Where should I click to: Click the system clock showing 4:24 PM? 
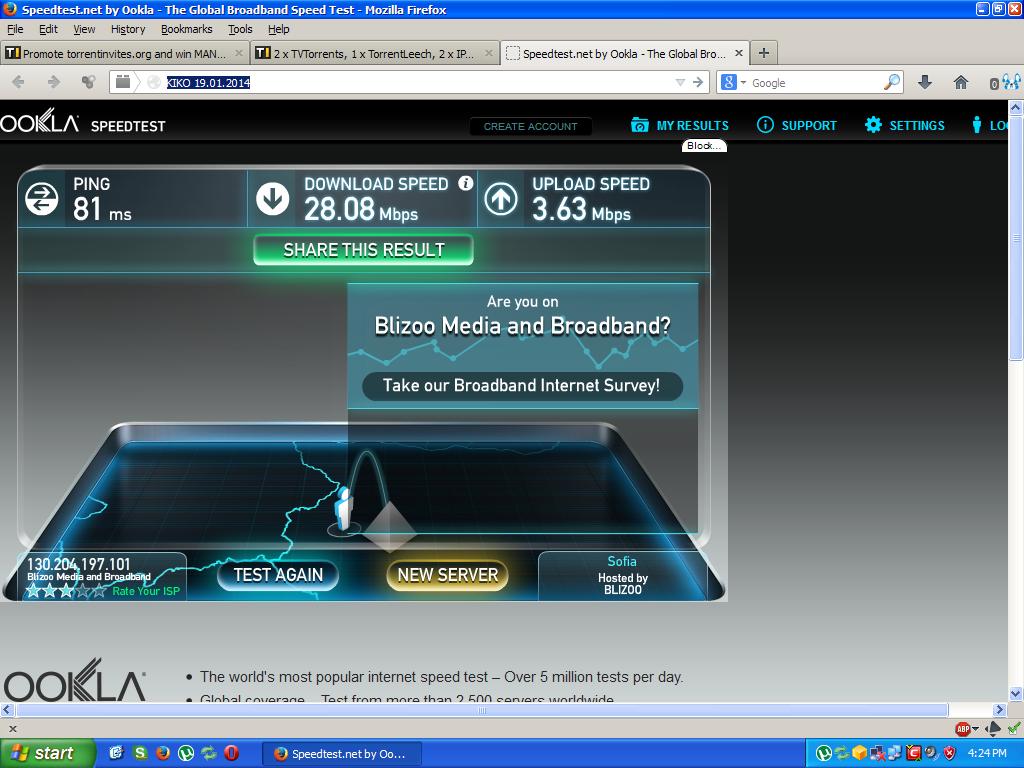click(987, 753)
